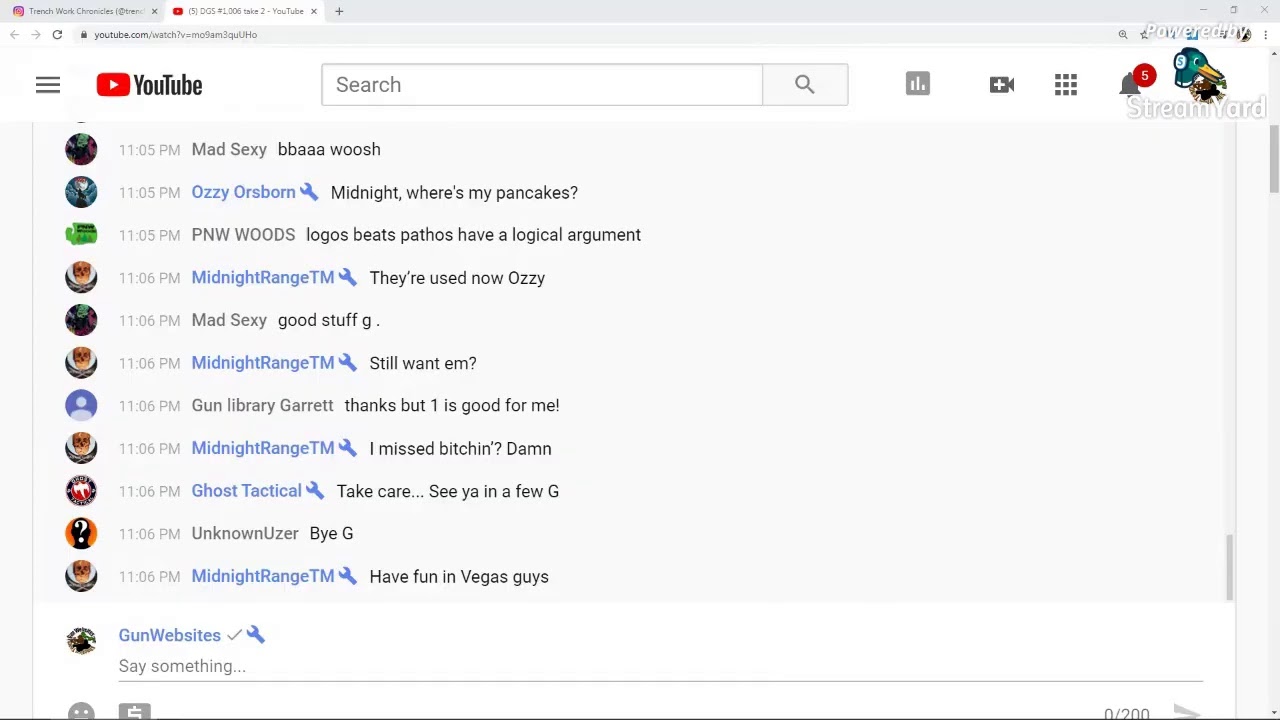Viewport: 1280px width, 720px height.
Task: Click the Super Chat dollar icon
Action: [134, 712]
